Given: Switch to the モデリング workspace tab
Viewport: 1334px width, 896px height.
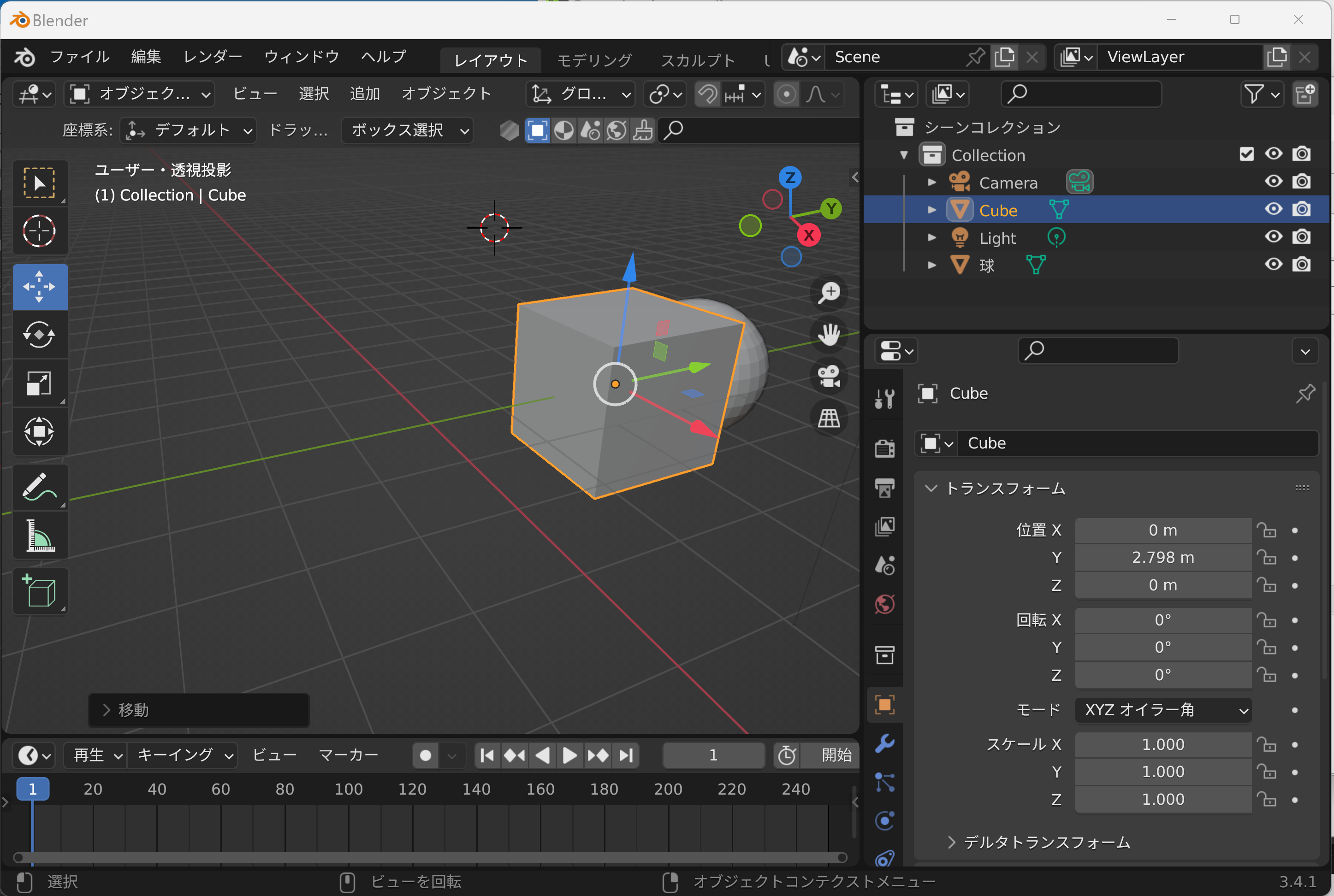Looking at the screenshot, I should pos(594,60).
